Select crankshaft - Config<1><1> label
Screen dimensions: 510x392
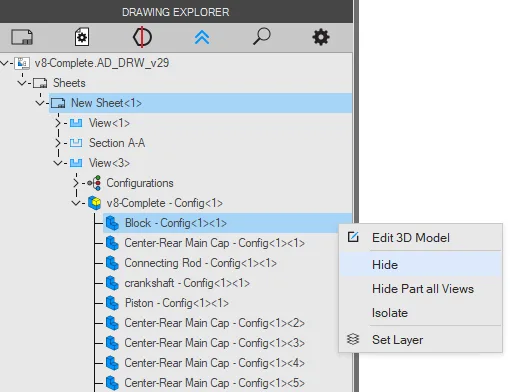tap(187, 283)
